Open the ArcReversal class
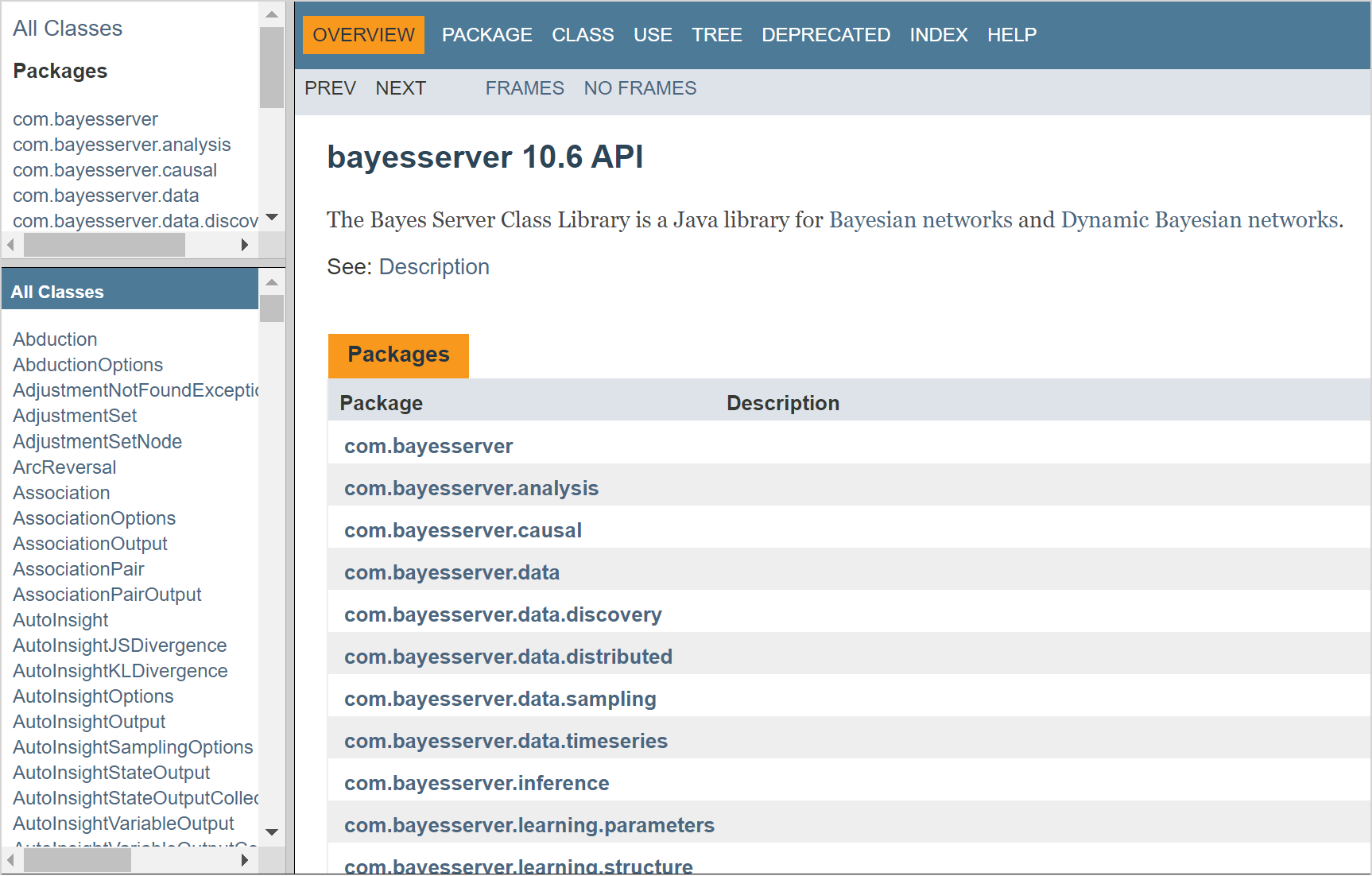 64,467
